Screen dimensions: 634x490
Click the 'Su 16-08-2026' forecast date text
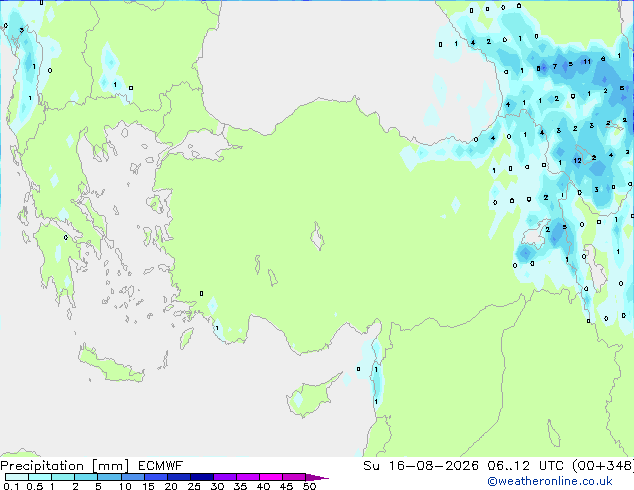[x=421, y=466]
